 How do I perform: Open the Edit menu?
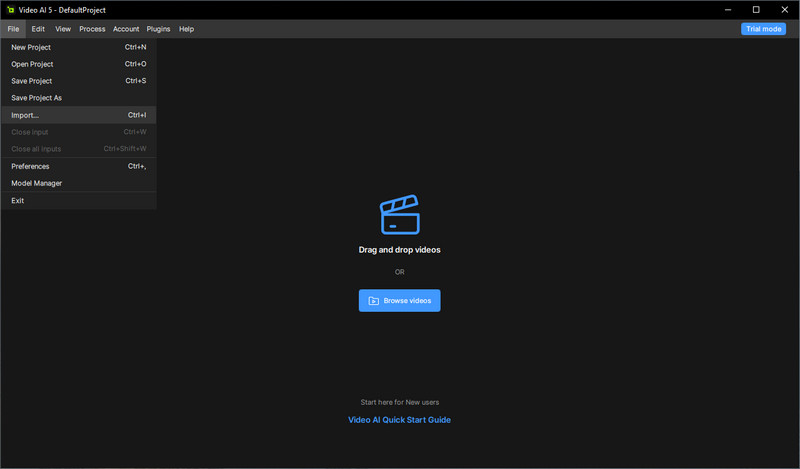click(38, 29)
